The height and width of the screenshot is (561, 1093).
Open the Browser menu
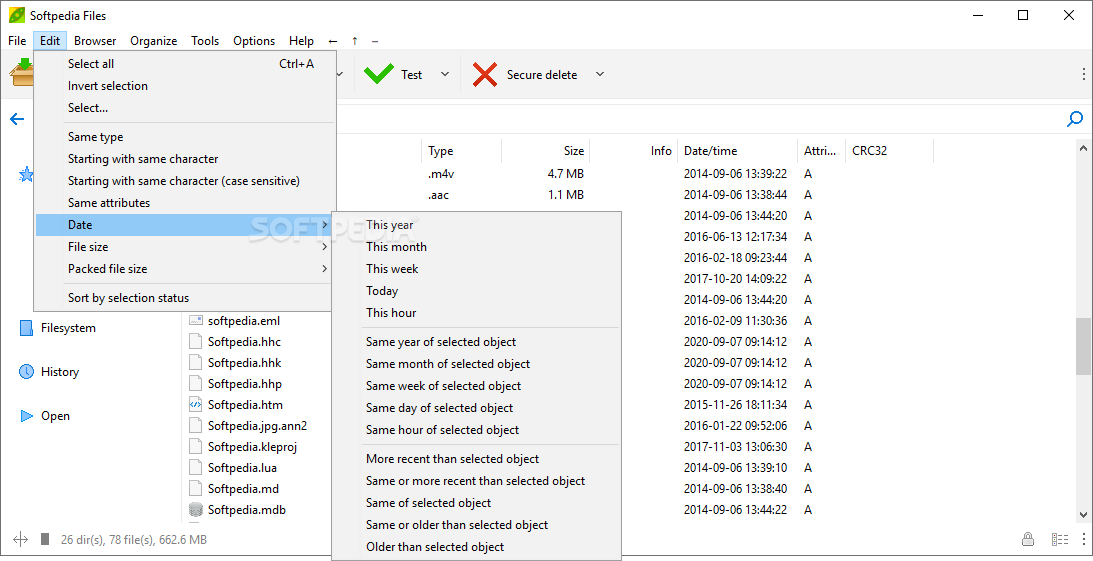[95, 41]
